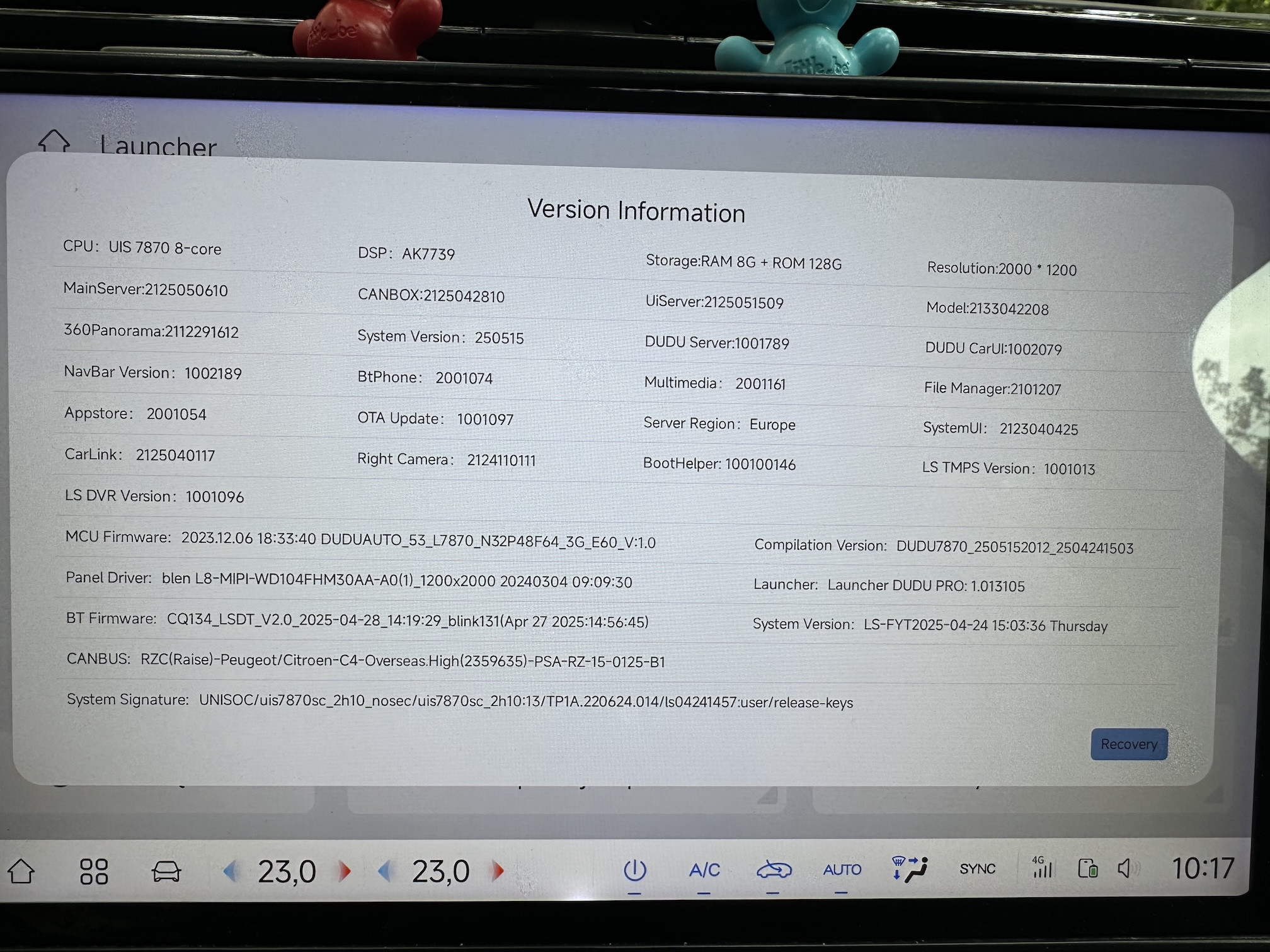The width and height of the screenshot is (1270, 952).
Task: Tap the right 23,0 temperature value
Action: tap(441, 872)
